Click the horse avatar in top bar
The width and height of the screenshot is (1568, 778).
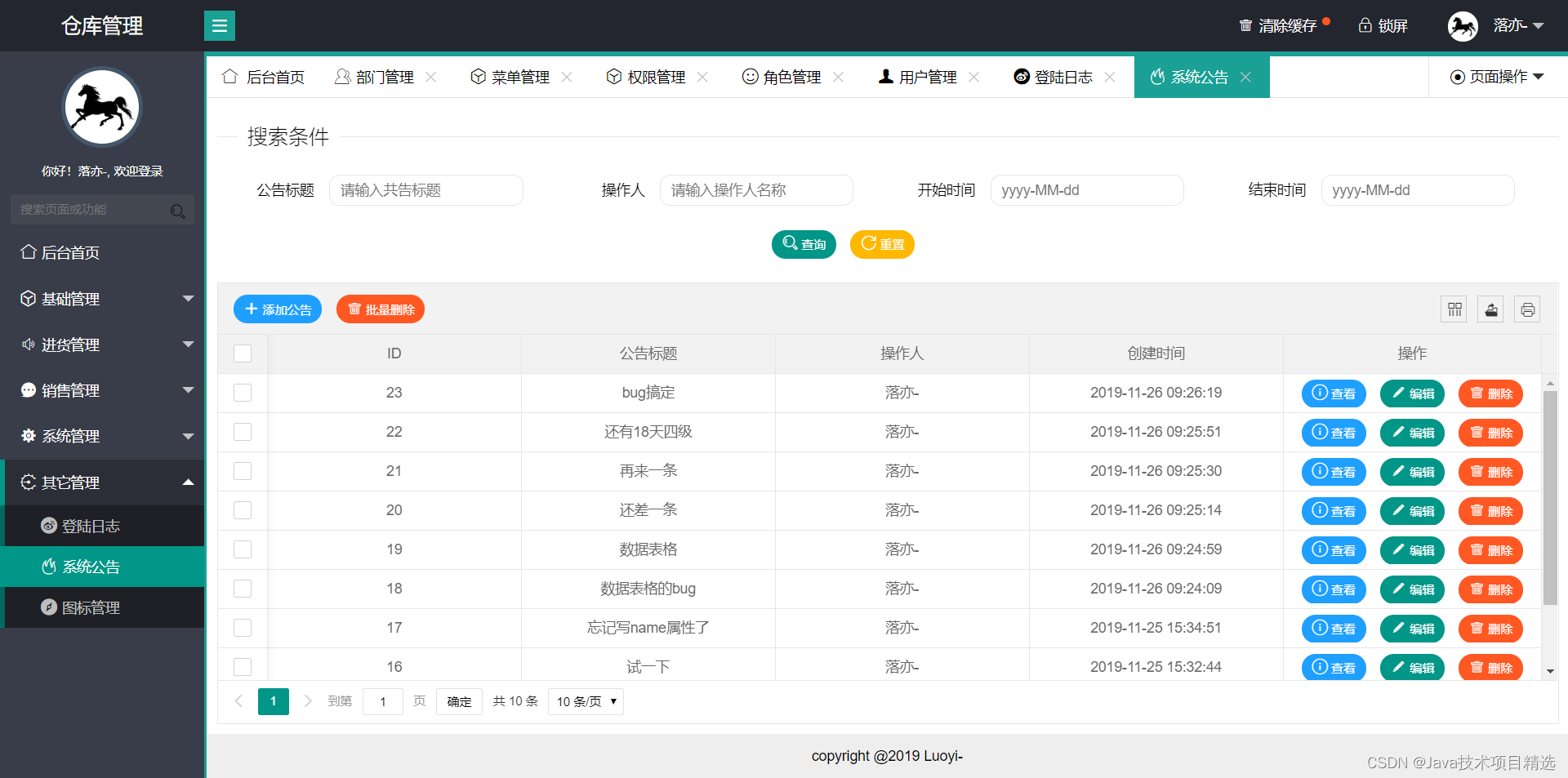click(1463, 26)
